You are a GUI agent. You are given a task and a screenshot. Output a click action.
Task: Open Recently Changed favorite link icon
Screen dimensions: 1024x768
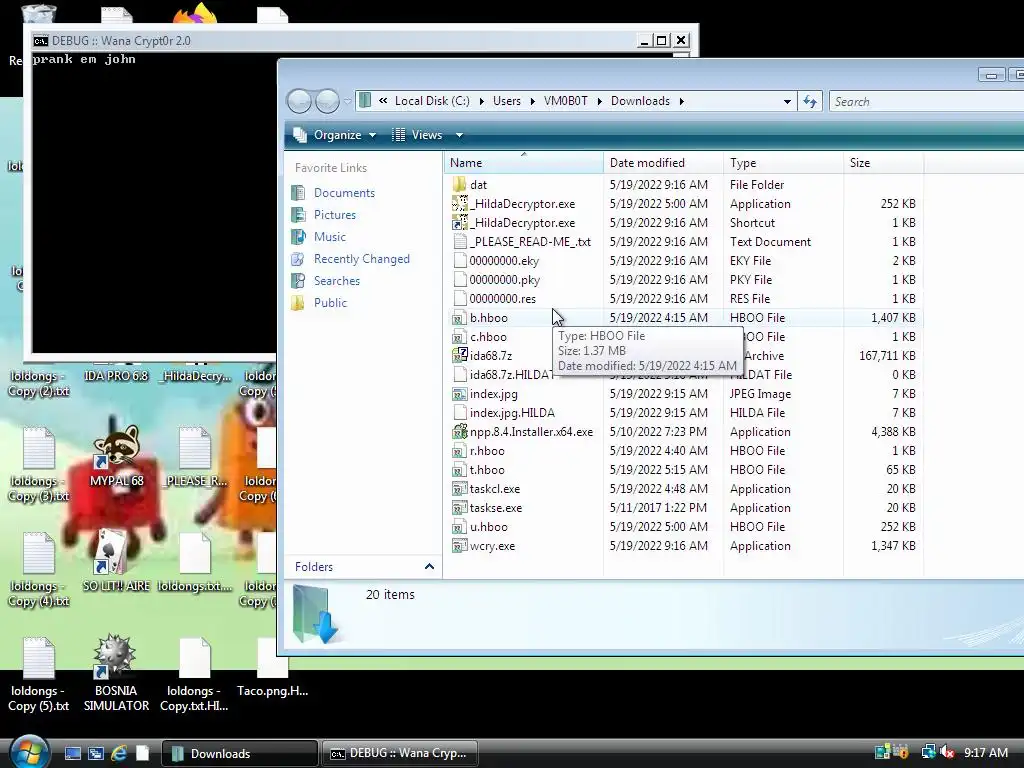point(298,259)
